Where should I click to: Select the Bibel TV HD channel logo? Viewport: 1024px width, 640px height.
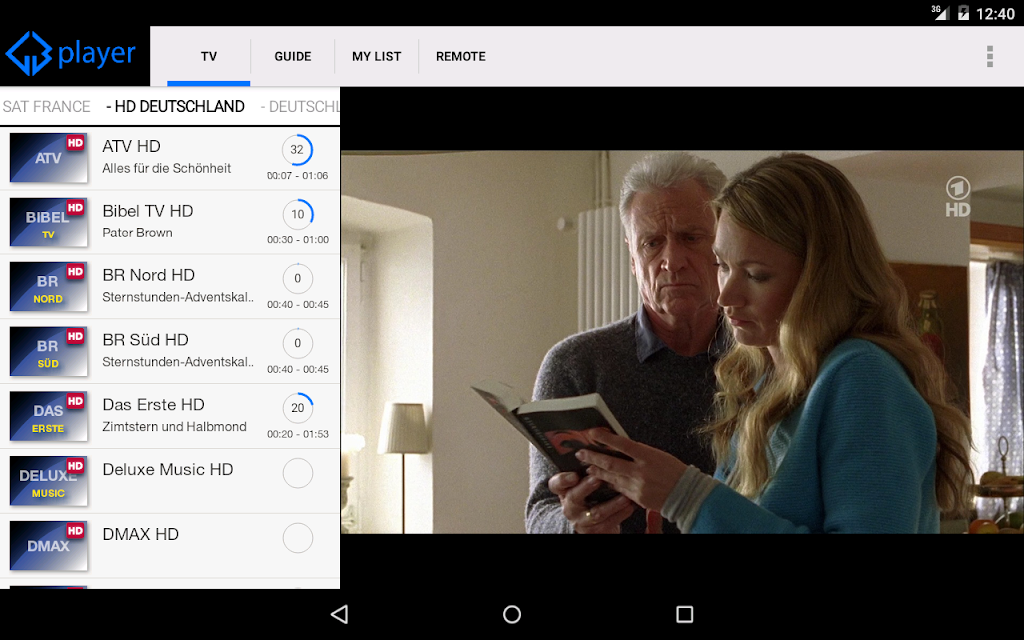click(48, 223)
